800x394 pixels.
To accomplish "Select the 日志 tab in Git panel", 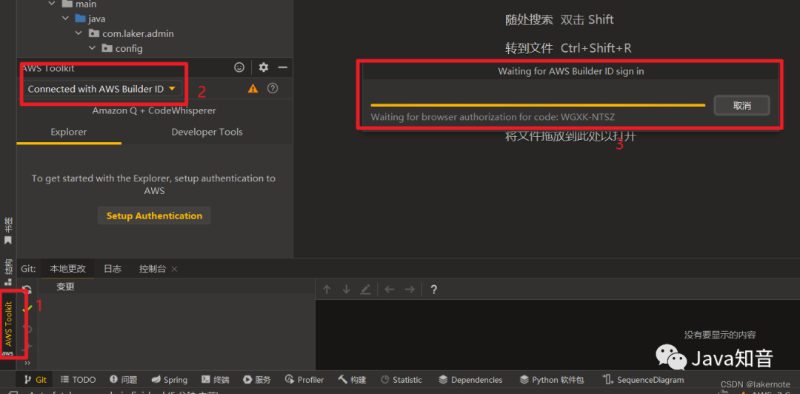I will [x=112, y=269].
